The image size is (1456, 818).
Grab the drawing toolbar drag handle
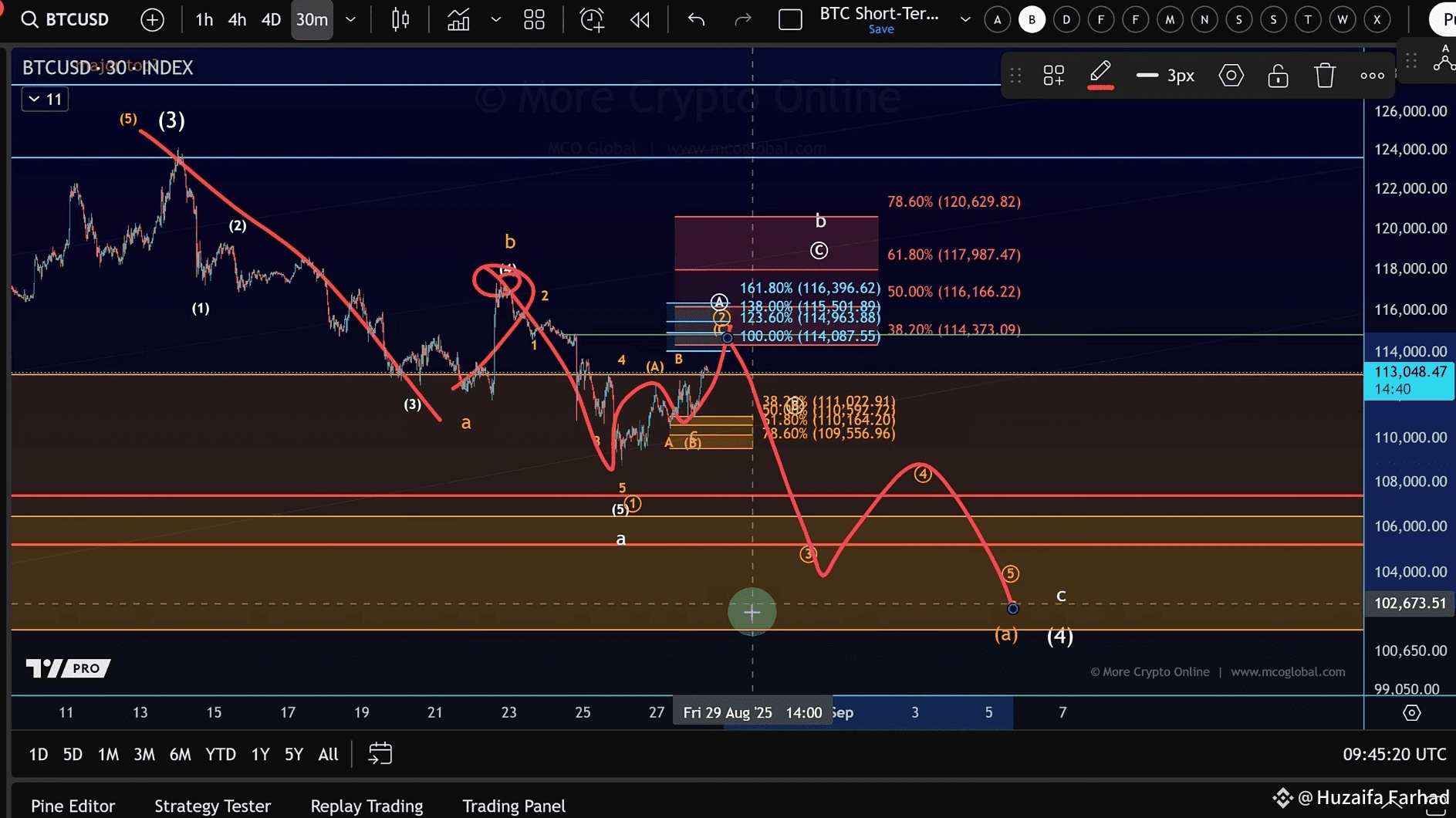pyautogui.click(x=1015, y=76)
